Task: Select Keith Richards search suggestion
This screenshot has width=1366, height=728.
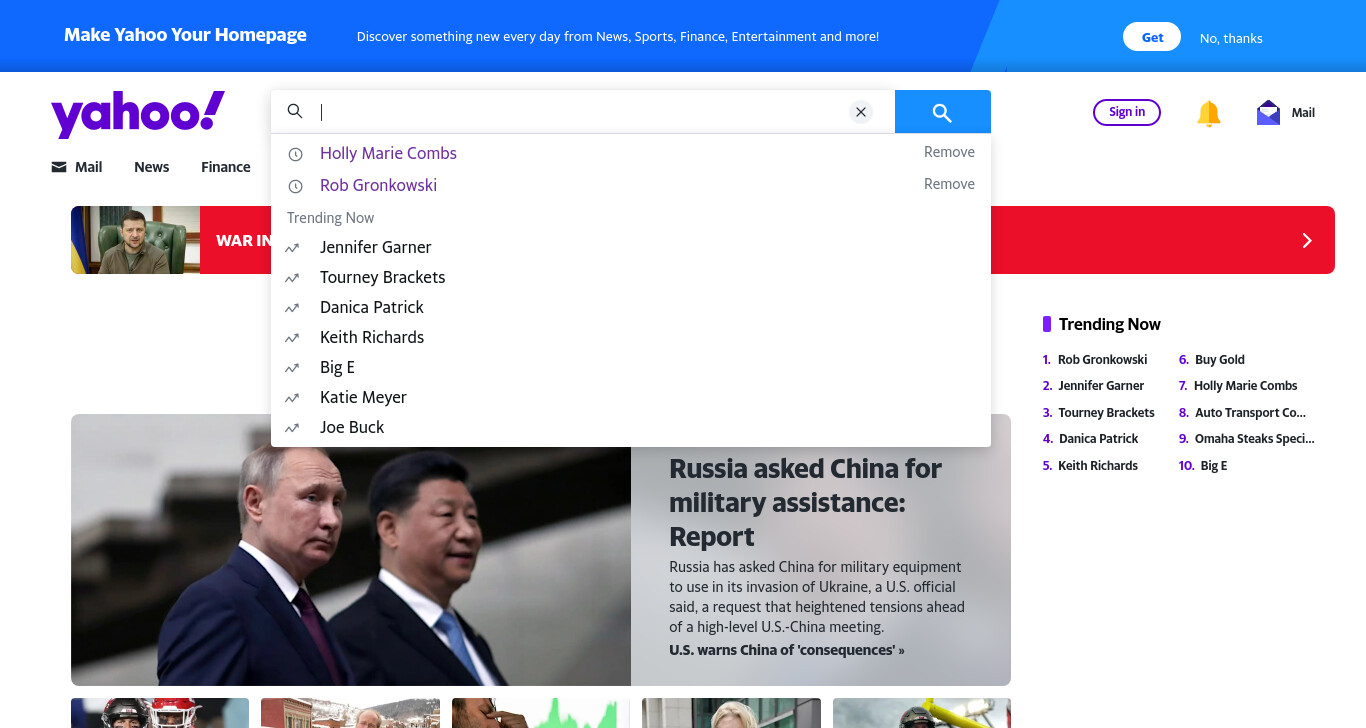Action: click(x=372, y=337)
